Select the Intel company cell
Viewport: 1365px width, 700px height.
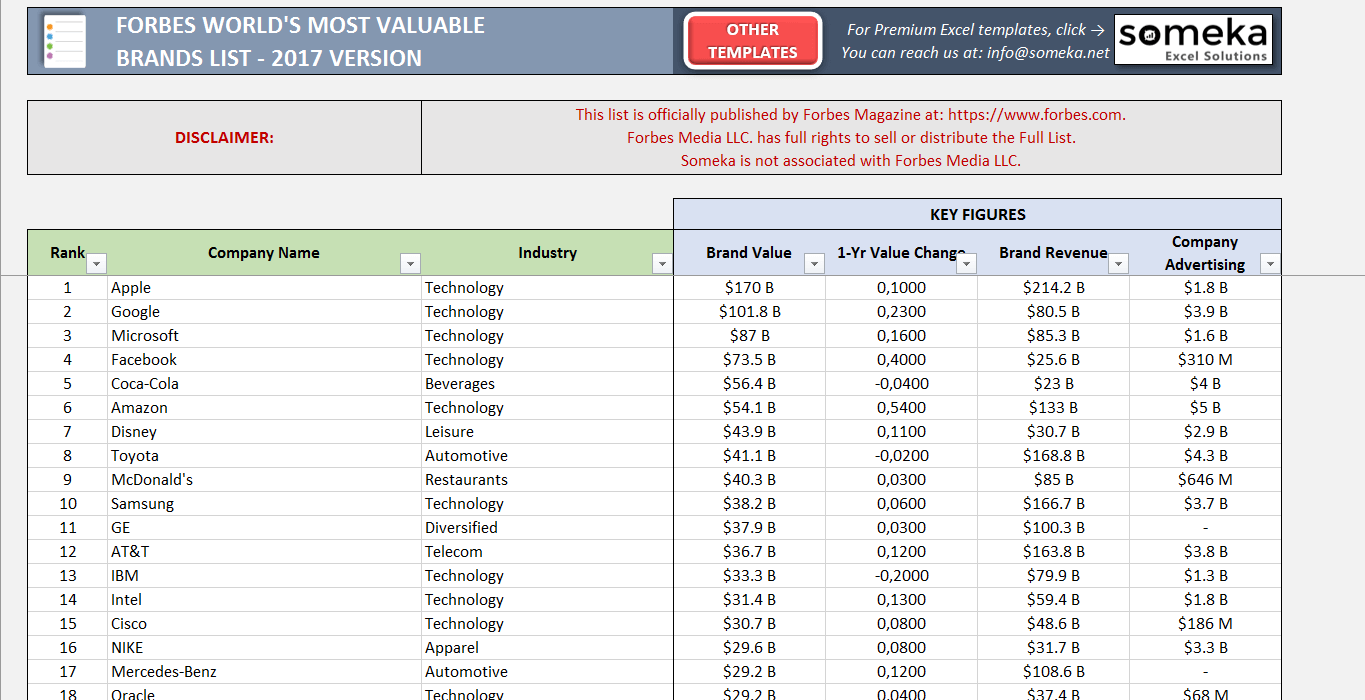[x=264, y=600]
